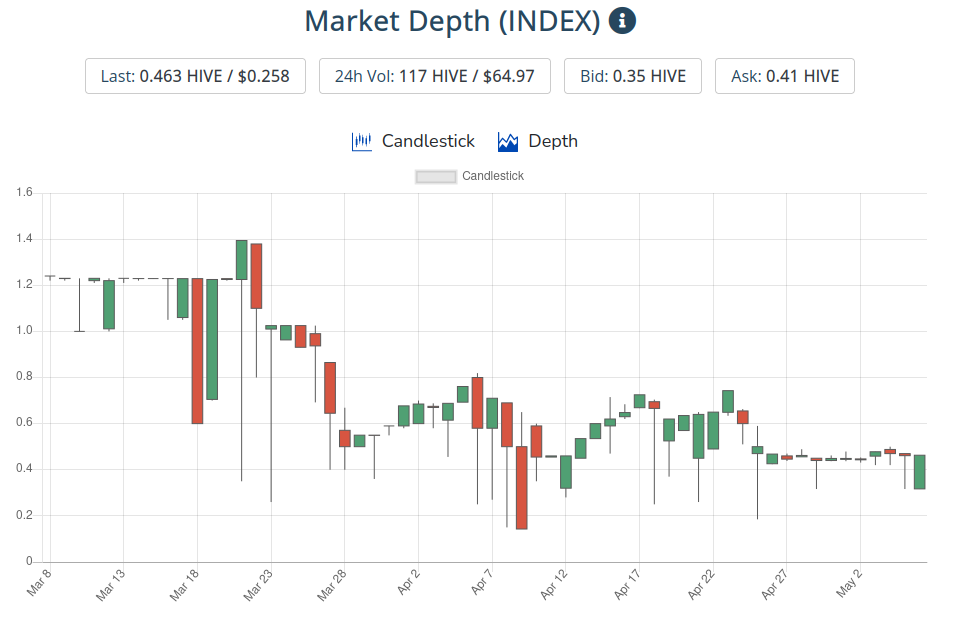Click the 1.2 y-axis value
The image size is (957, 627).
[24, 285]
